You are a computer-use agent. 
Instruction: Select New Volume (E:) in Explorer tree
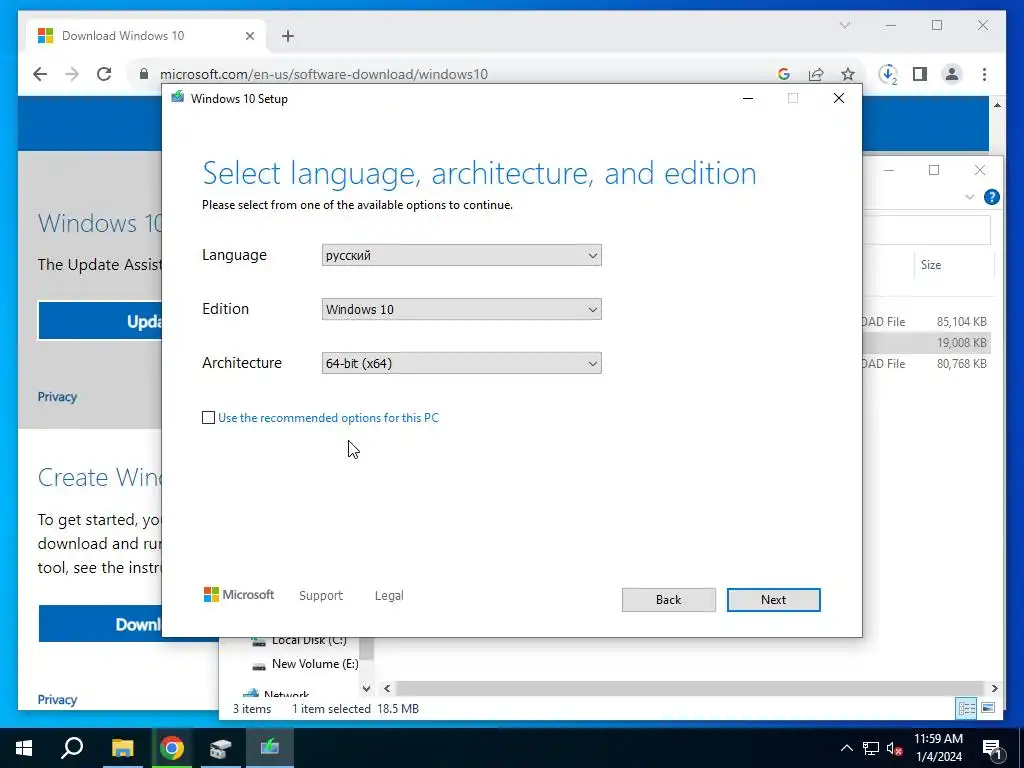point(306,664)
